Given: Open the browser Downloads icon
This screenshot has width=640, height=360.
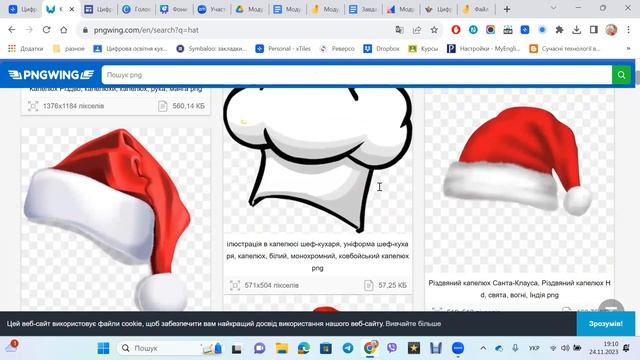Looking at the screenshot, I should pos(576,30).
